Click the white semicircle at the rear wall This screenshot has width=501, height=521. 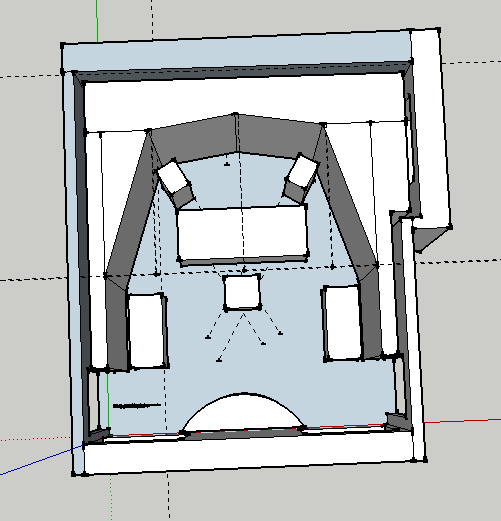pyautogui.click(x=243, y=412)
